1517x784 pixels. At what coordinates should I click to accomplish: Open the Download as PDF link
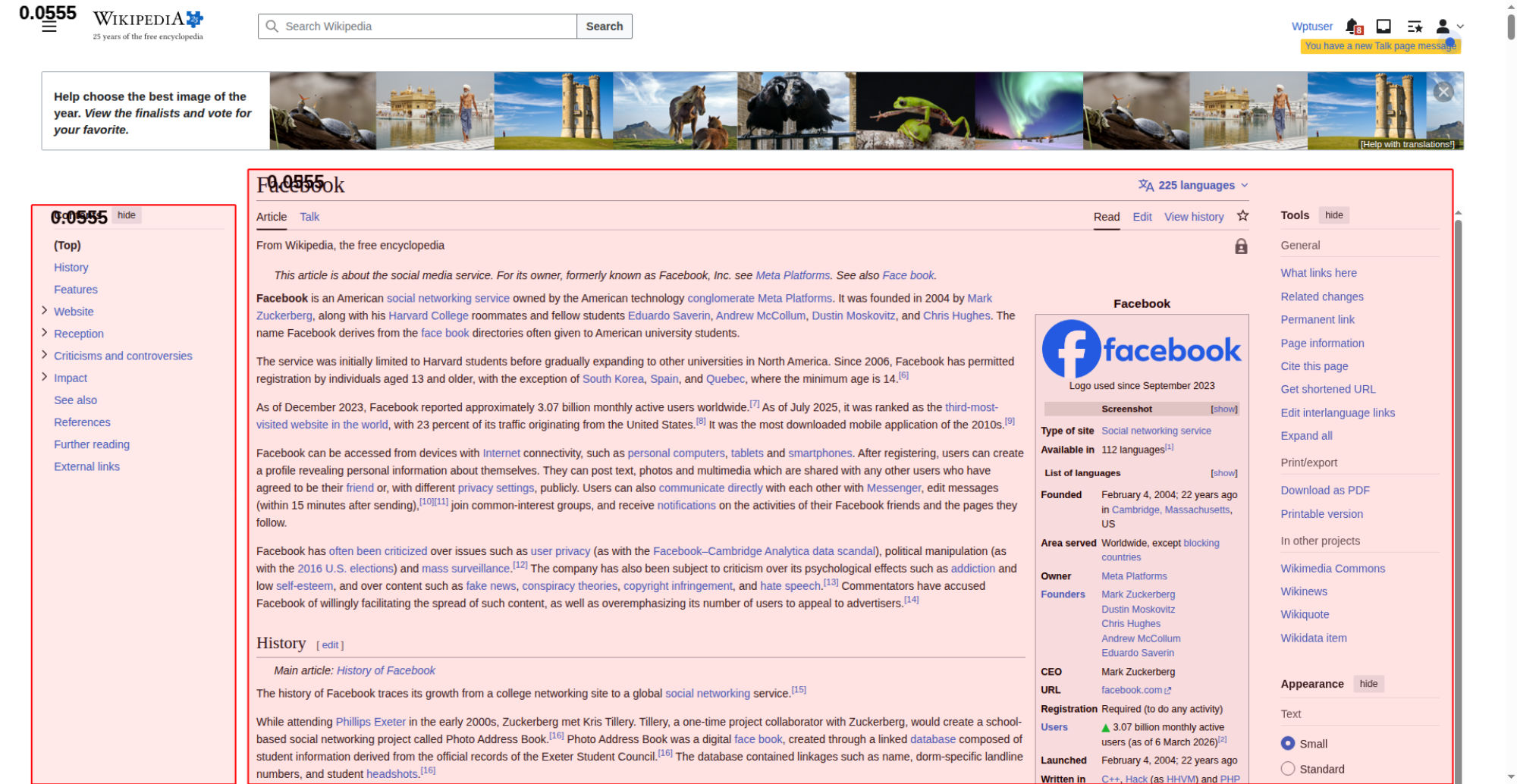(1324, 491)
